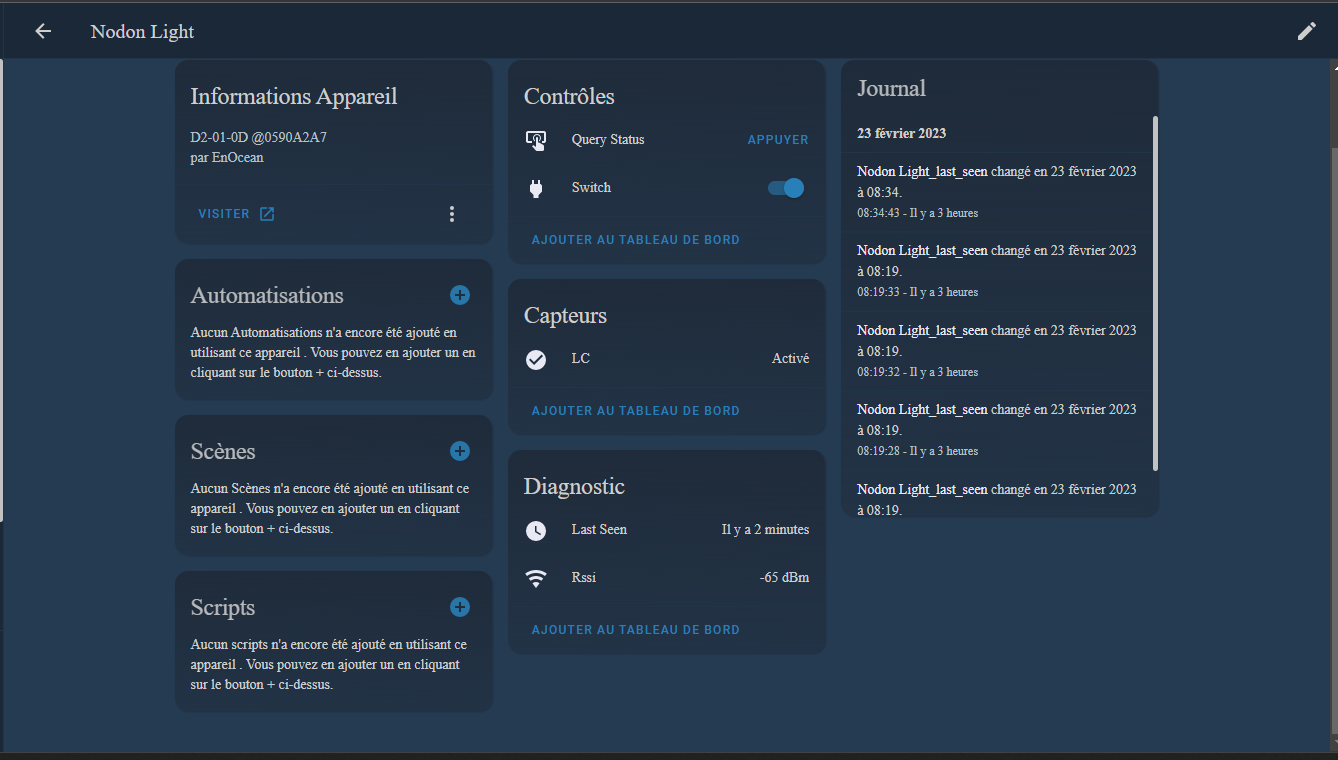Screen dimensions: 1338x760
Task: Open the VISITER device link
Action: [x=236, y=214]
